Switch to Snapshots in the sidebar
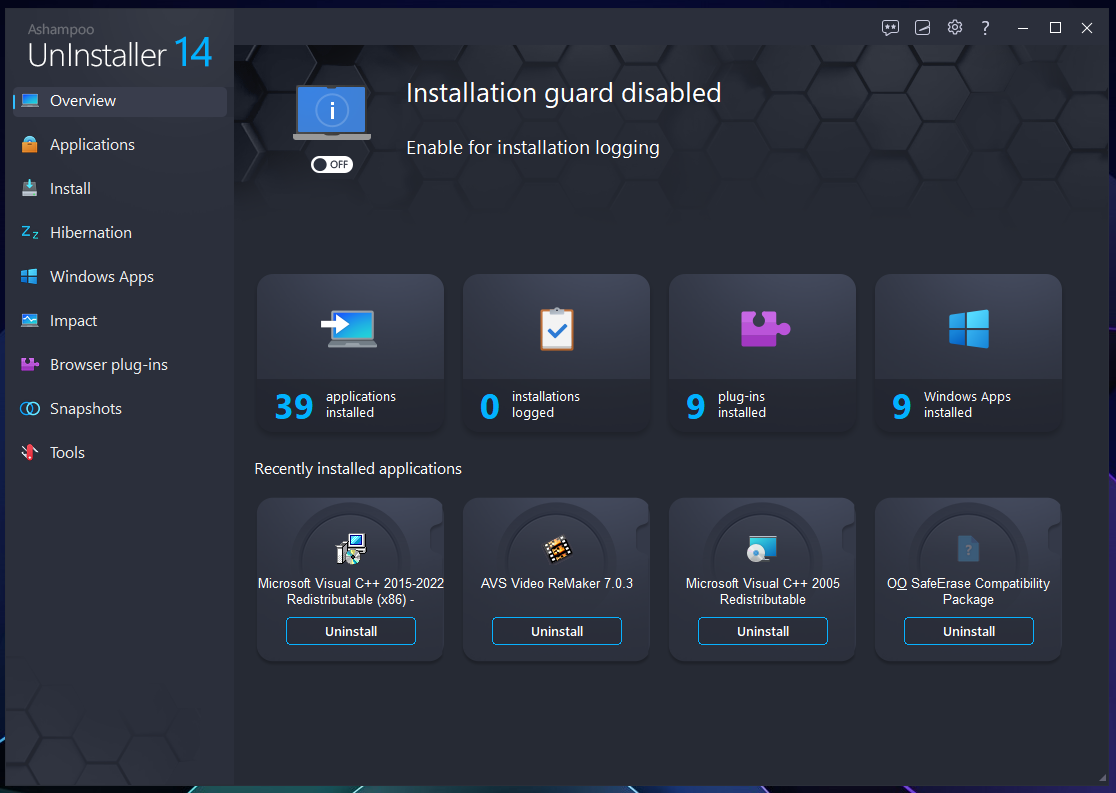Viewport: 1116px width, 793px height. tap(85, 409)
